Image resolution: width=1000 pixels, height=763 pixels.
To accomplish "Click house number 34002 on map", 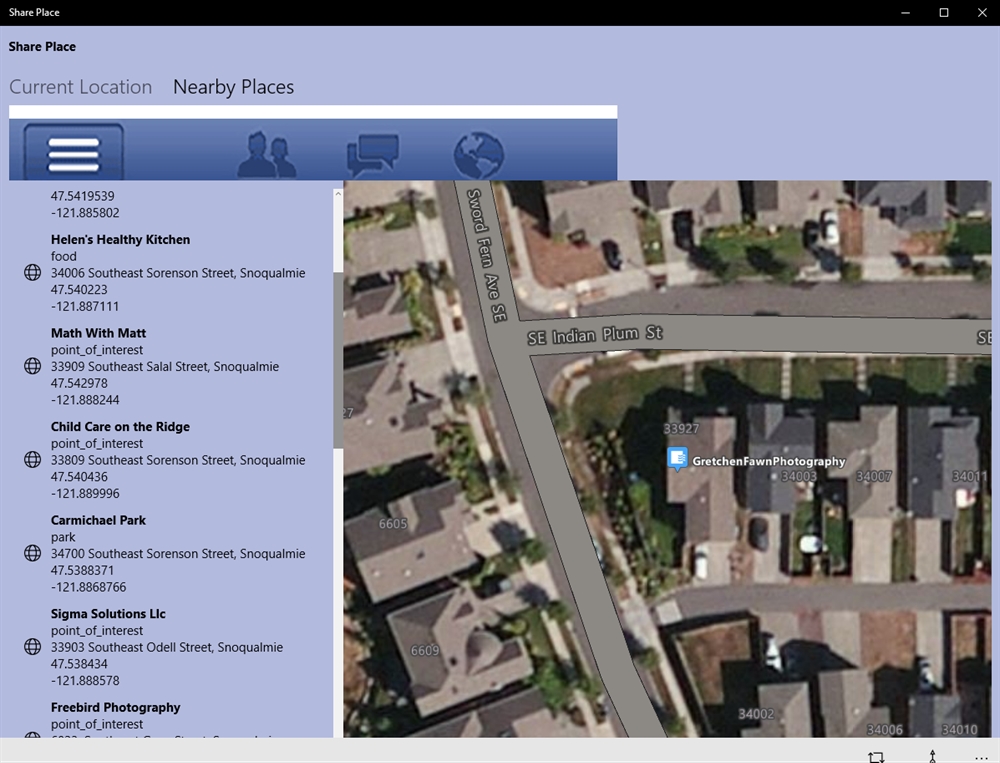I will pyautogui.click(x=756, y=714).
